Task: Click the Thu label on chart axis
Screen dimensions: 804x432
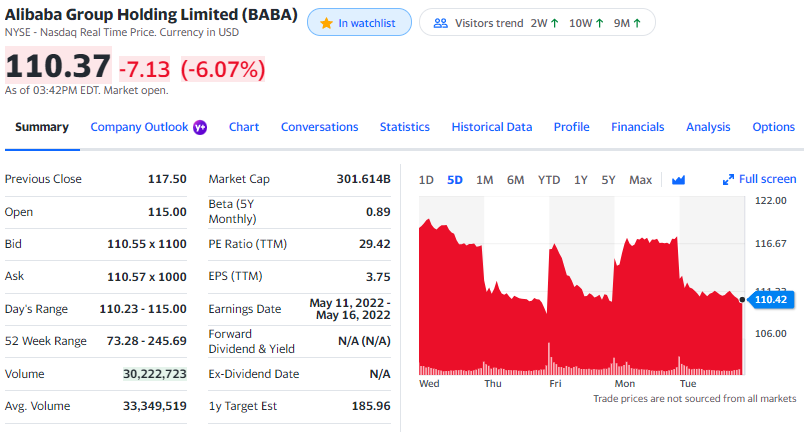Action: click(x=493, y=383)
